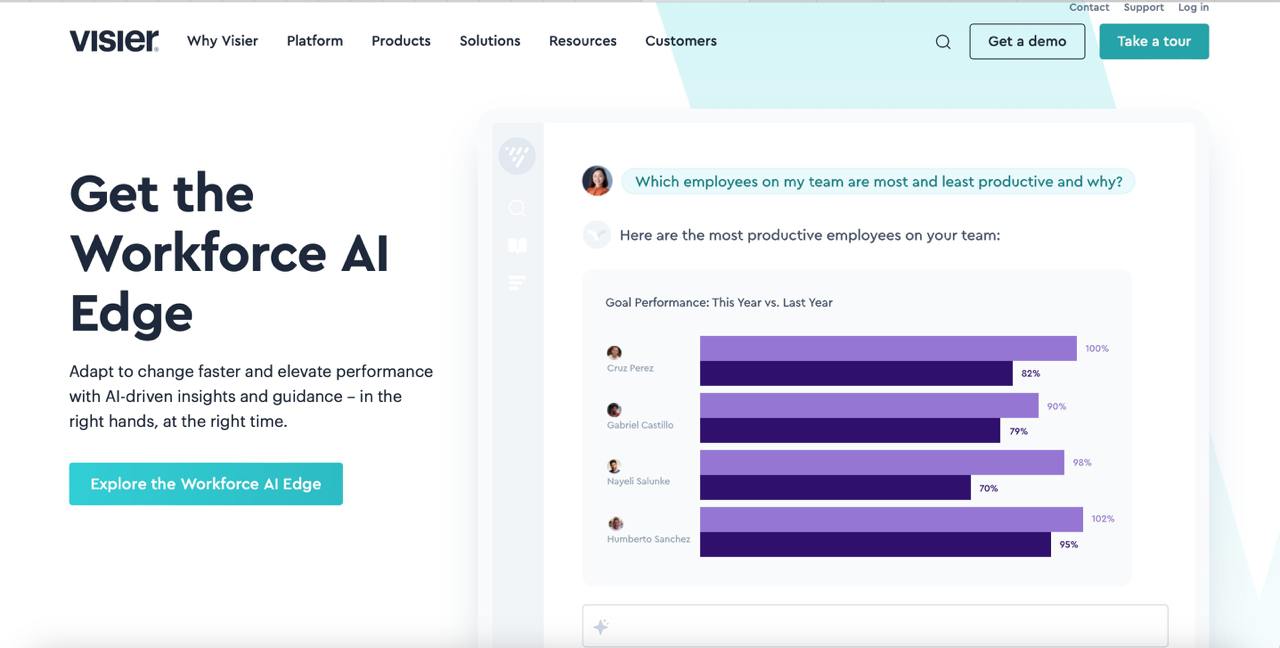
Task: Click the Visier logo
Action: click(114, 41)
